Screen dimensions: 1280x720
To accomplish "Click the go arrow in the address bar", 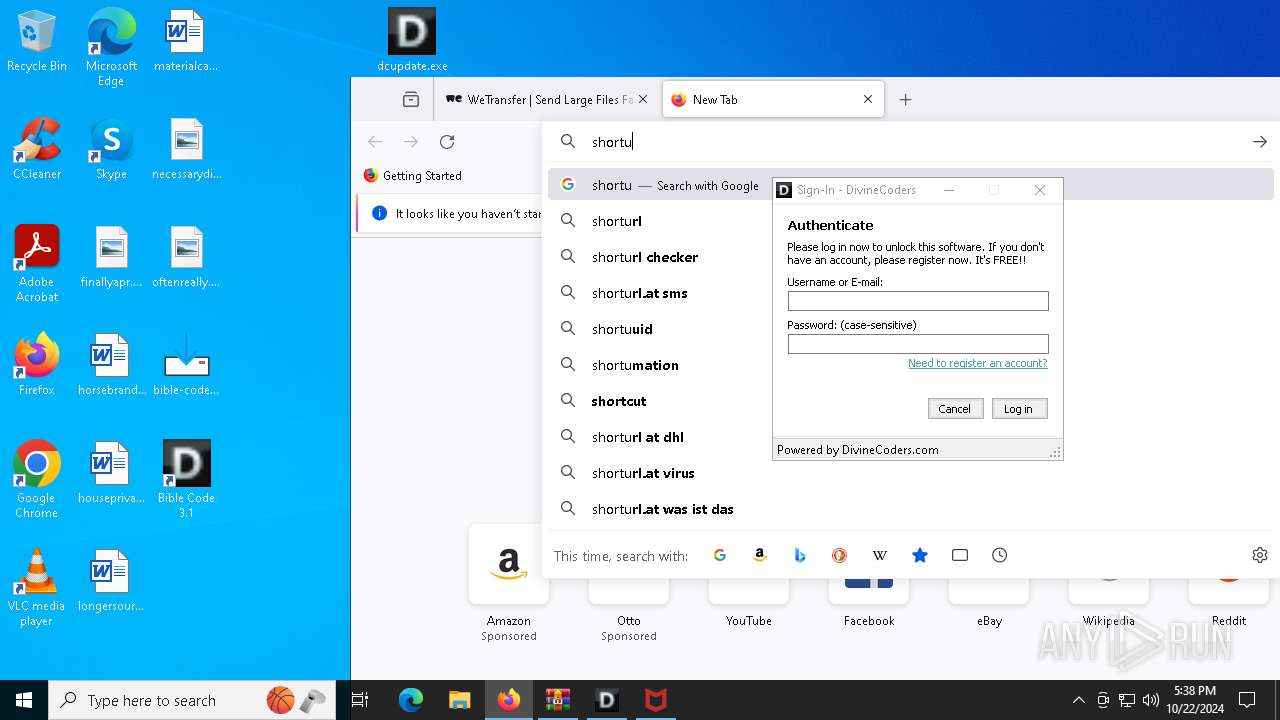I will (1260, 142).
